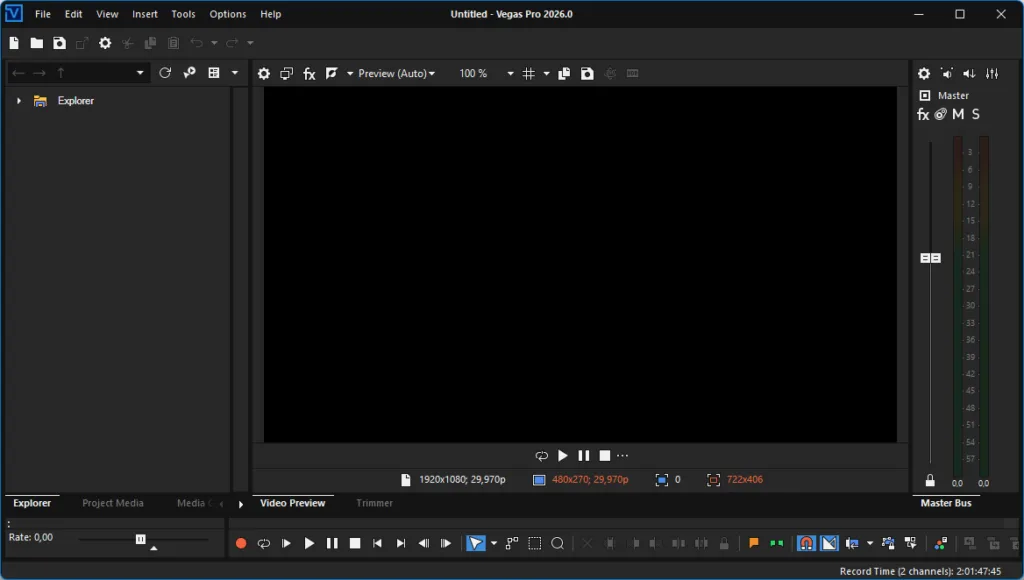Mute the Master bus with M

[958, 115]
